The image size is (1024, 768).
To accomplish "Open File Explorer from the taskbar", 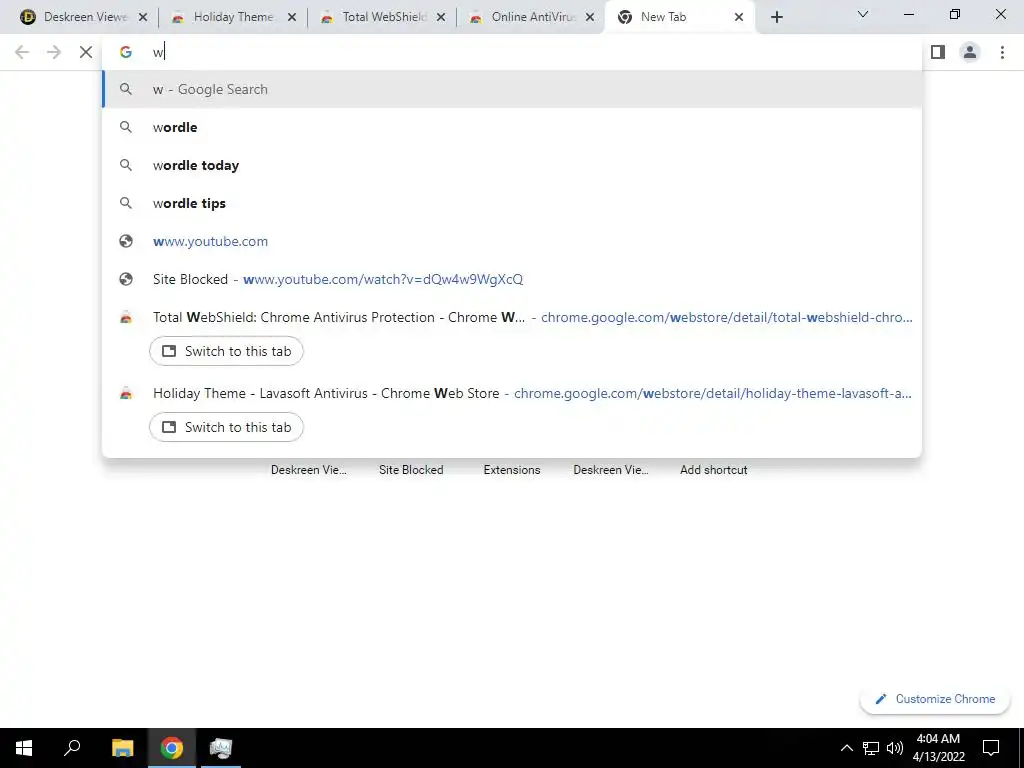I will [122, 748].
